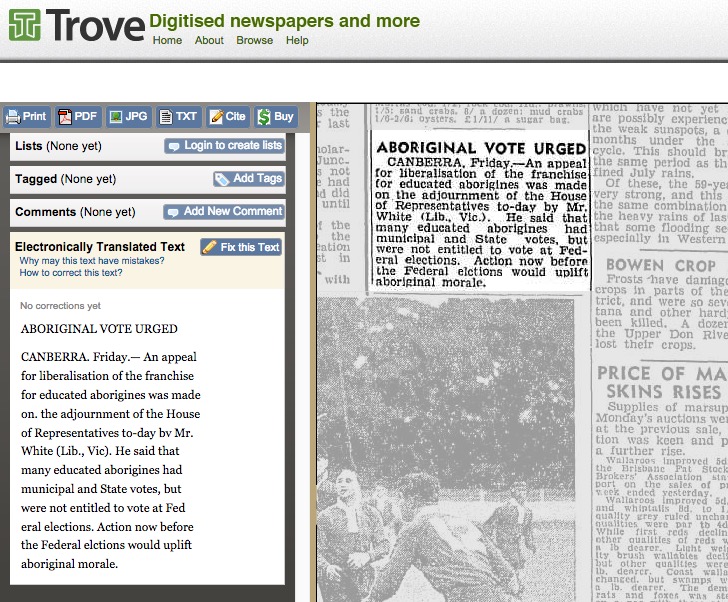Viewport: 728px width, 602px height.
Task: Click the Trove logo icon
Action: point(25,25)
